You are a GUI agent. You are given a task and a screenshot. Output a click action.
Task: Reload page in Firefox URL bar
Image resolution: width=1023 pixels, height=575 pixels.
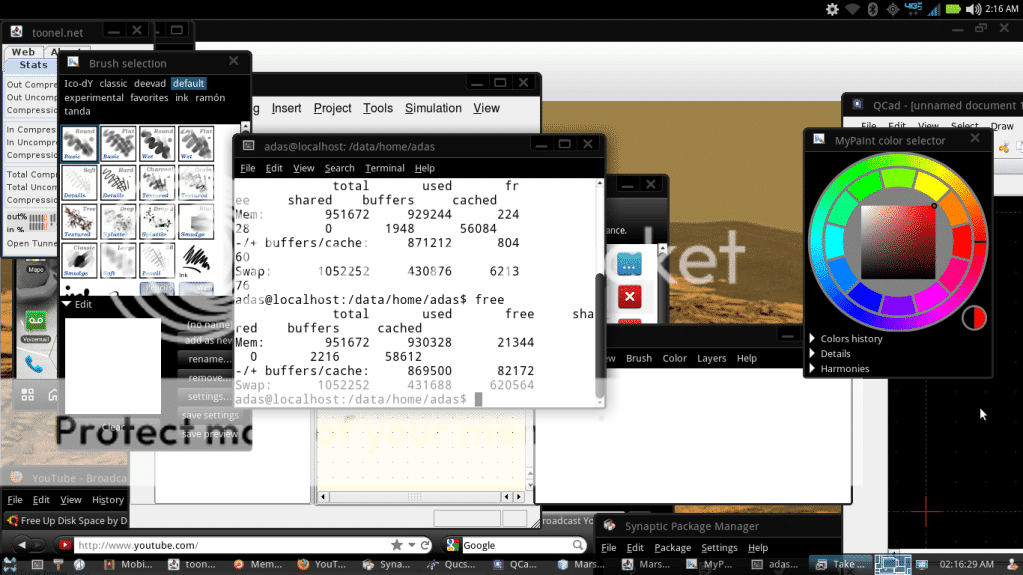(425, 545)
